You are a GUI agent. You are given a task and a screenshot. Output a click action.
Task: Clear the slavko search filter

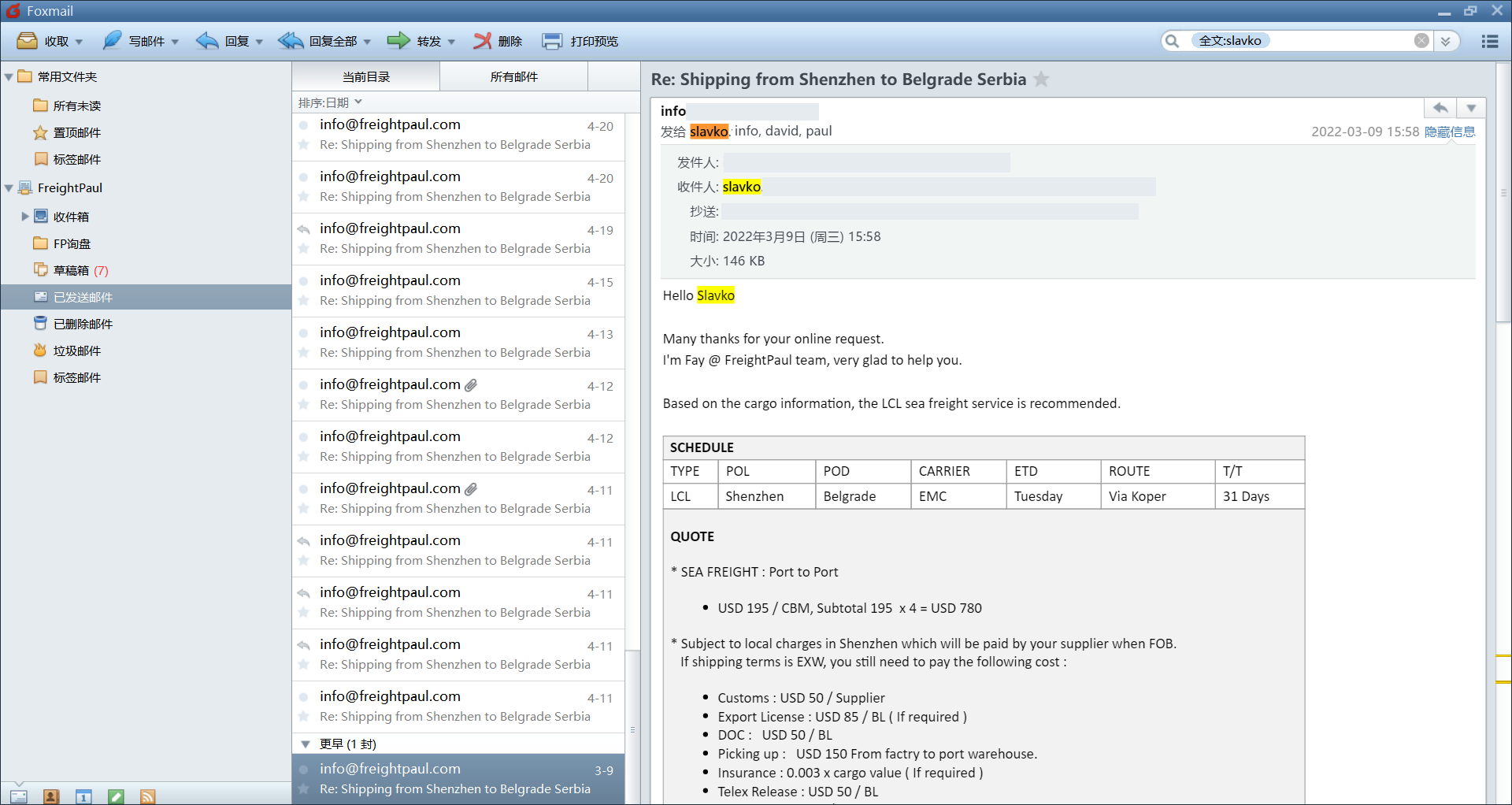[1421, 41]
